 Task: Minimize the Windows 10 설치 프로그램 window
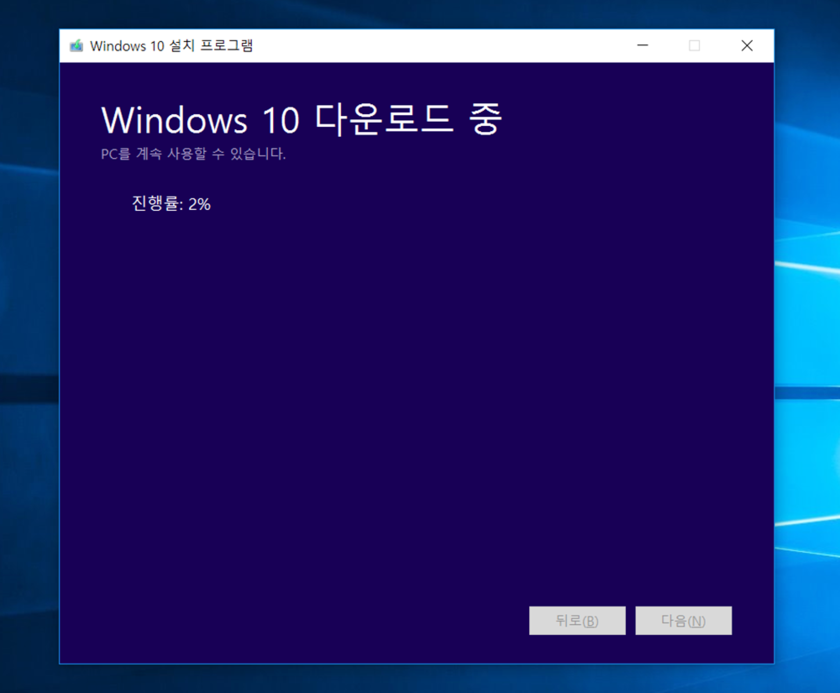642,46
